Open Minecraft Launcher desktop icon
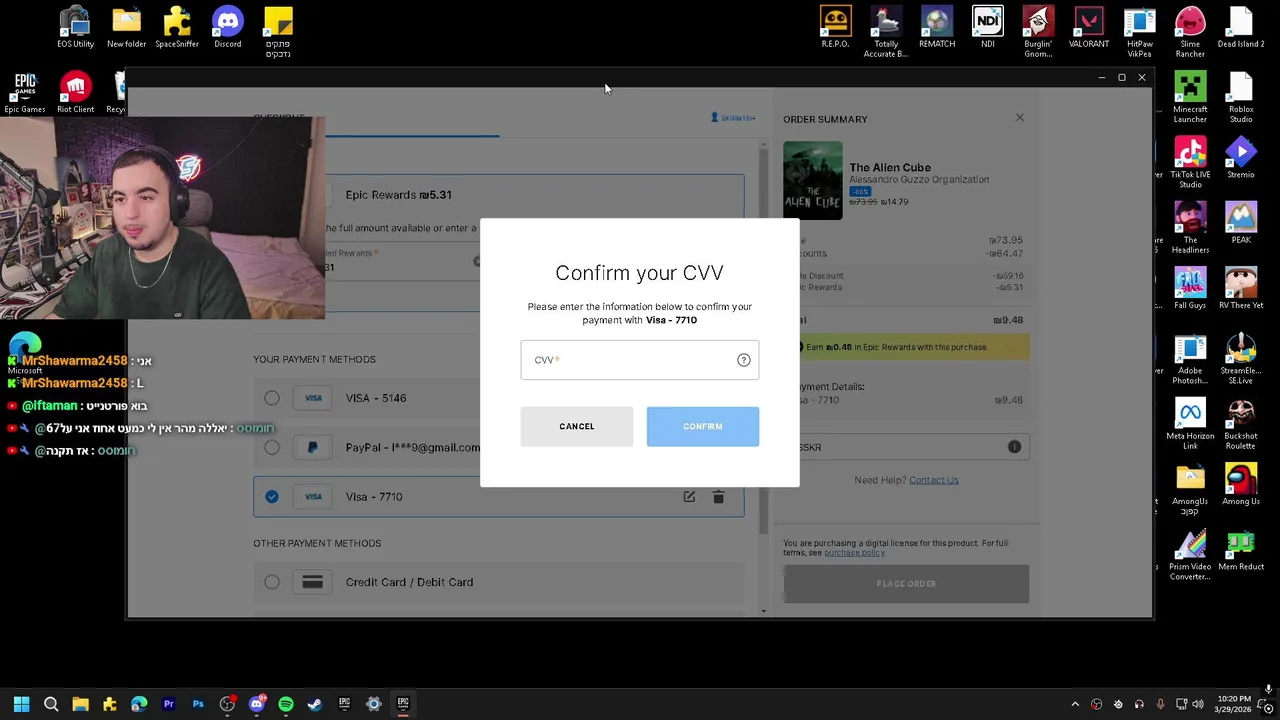 (x=1190, y=96)
